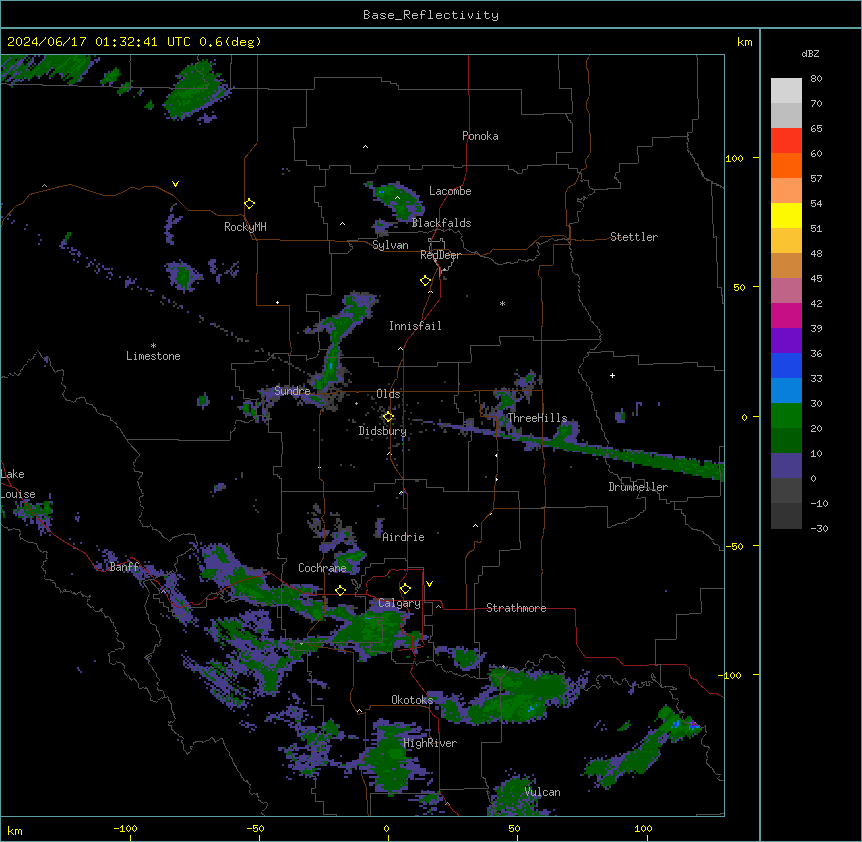Click the red 65 dBZ legend swatch
862x842 pixels.
(786, 141)
